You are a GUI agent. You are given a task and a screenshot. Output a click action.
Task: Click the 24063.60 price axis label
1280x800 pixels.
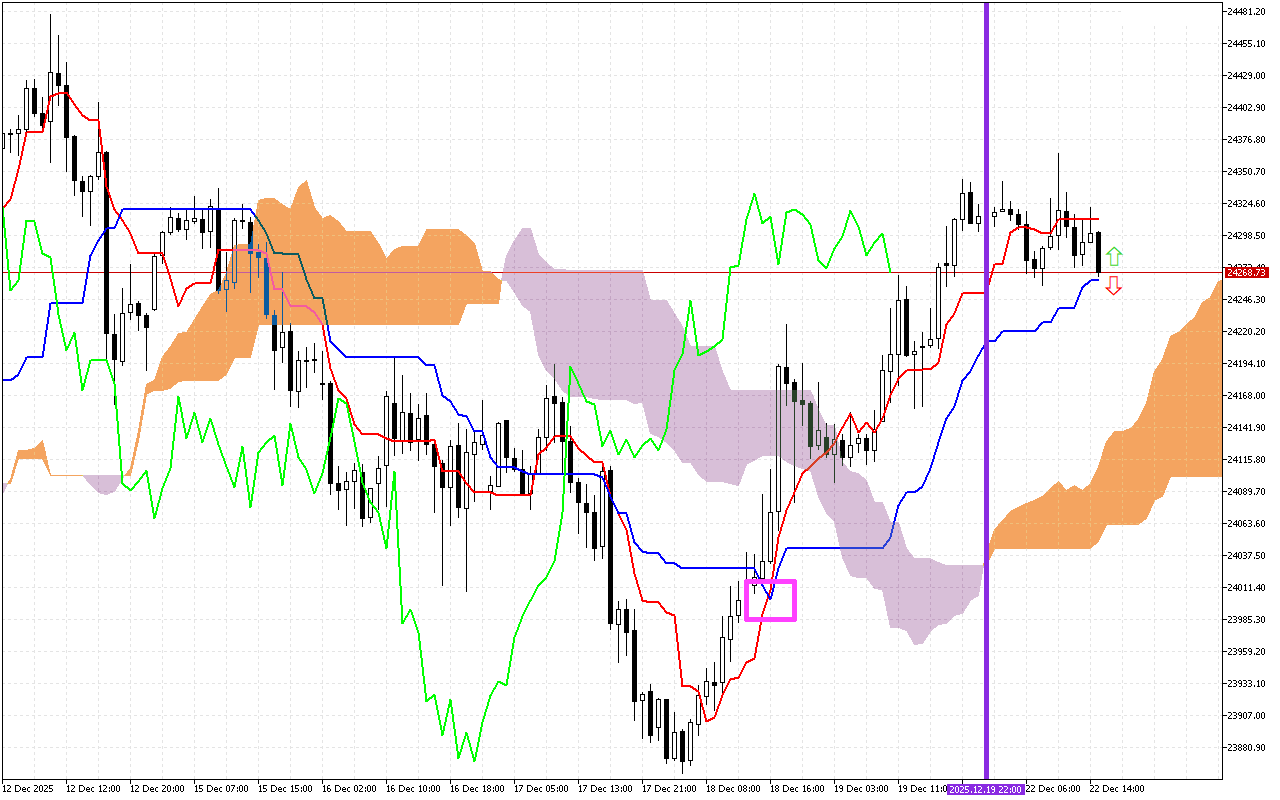[x=1247, y=523]
